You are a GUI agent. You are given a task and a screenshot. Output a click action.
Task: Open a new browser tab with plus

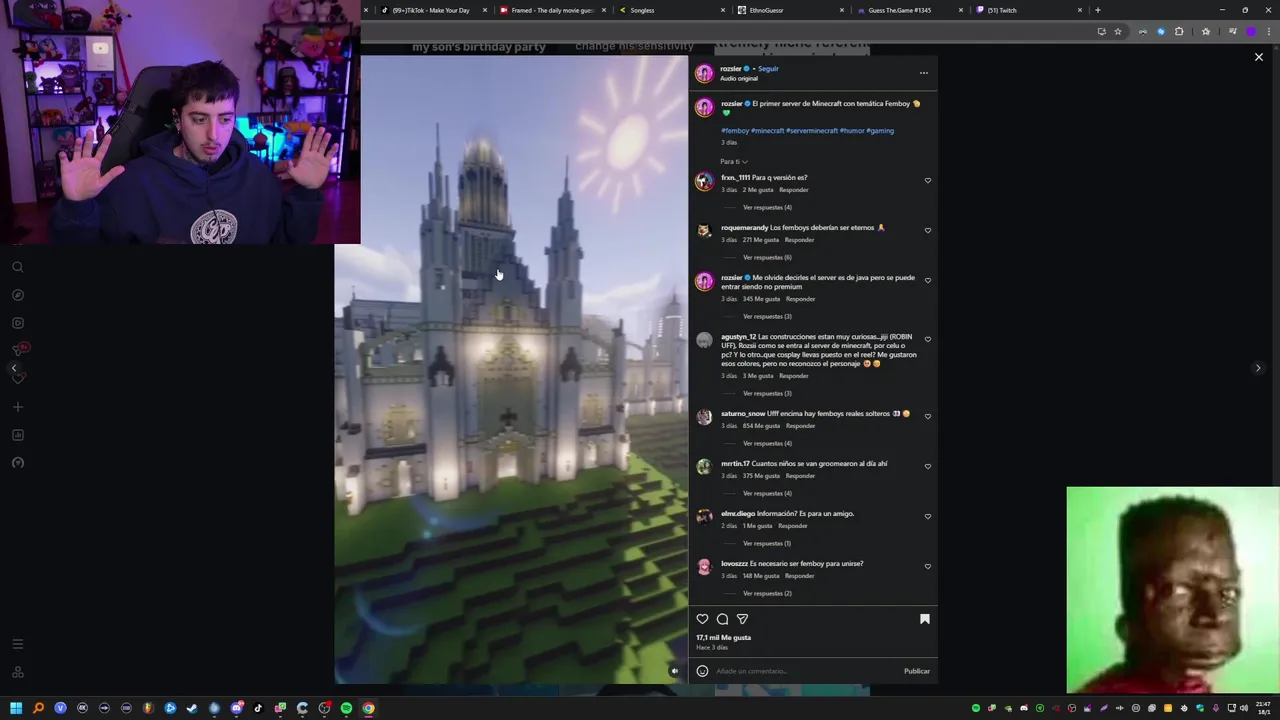tap(1098, 10)
